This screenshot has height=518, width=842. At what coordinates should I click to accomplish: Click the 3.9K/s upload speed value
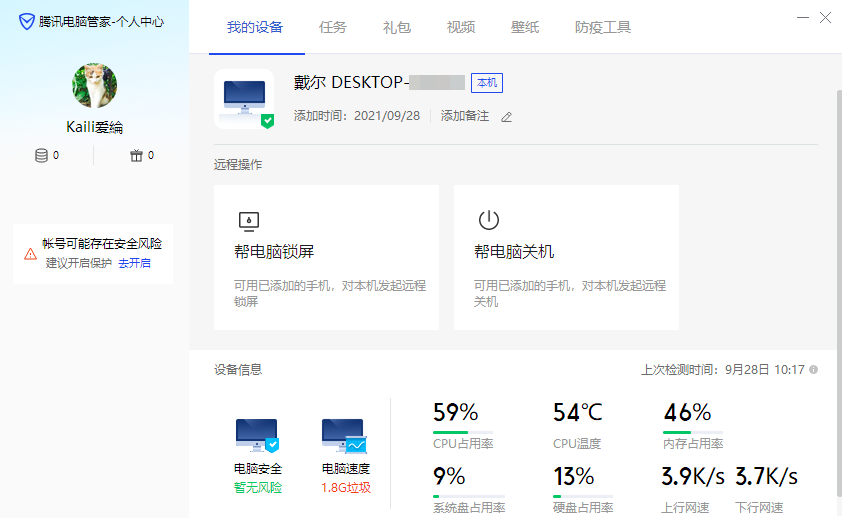[693, 476]
